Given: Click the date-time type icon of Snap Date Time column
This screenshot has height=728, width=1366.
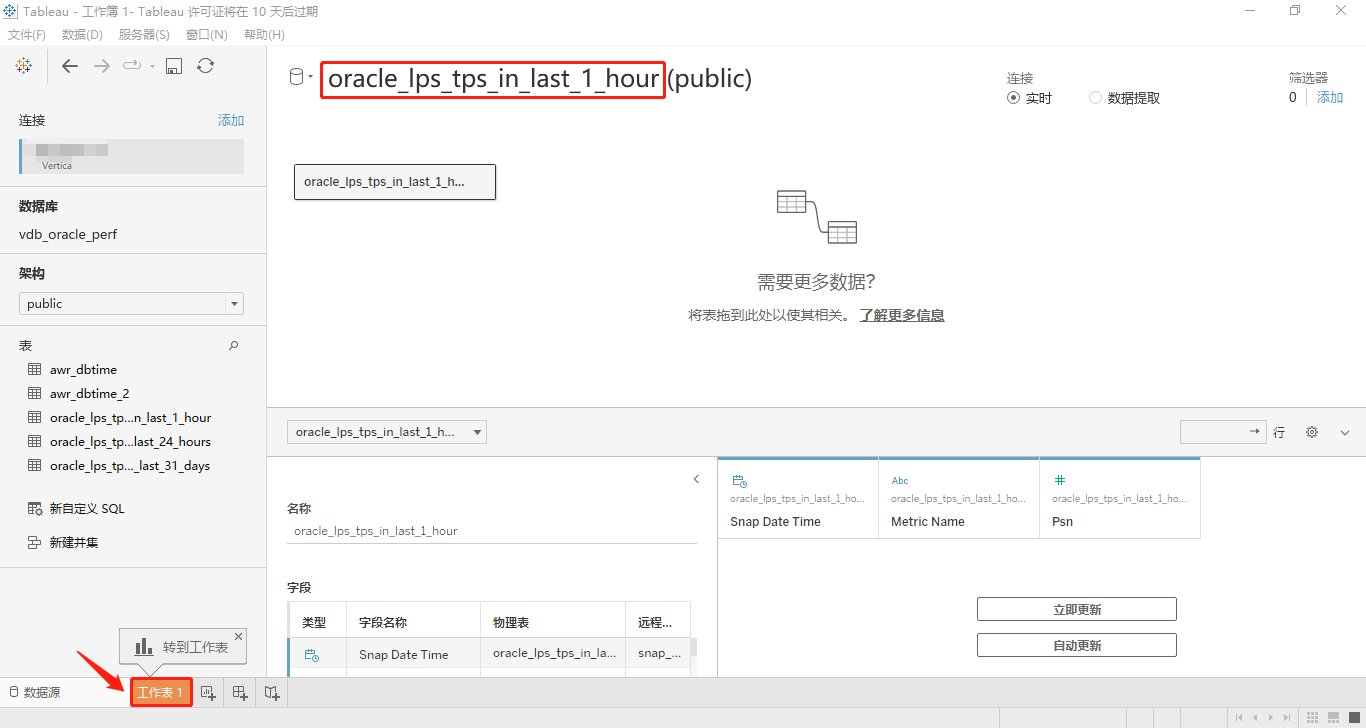Looking at the screenshot, I should 739,481.
